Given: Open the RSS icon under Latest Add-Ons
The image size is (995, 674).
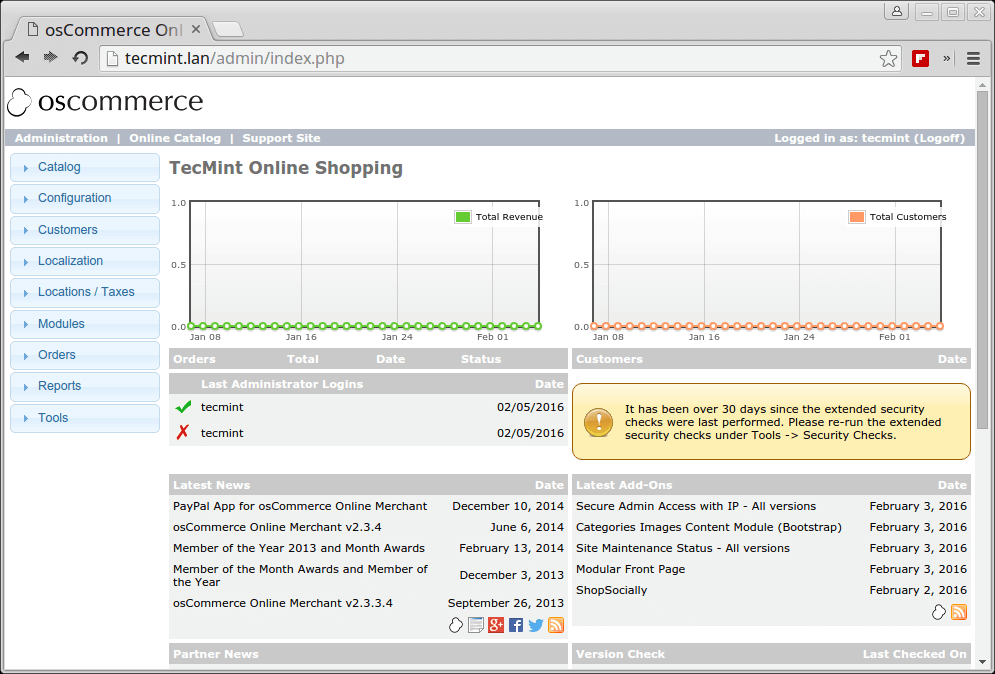Looking at the screenshot, I should coord(959,612).
